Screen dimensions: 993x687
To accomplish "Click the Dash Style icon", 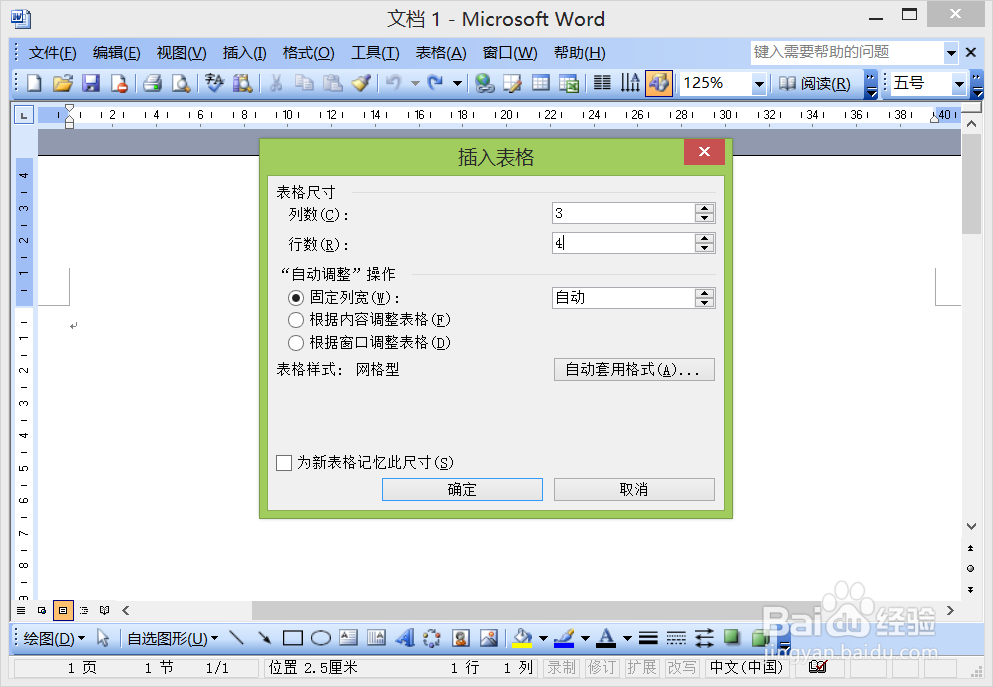I will coord(676,638).
